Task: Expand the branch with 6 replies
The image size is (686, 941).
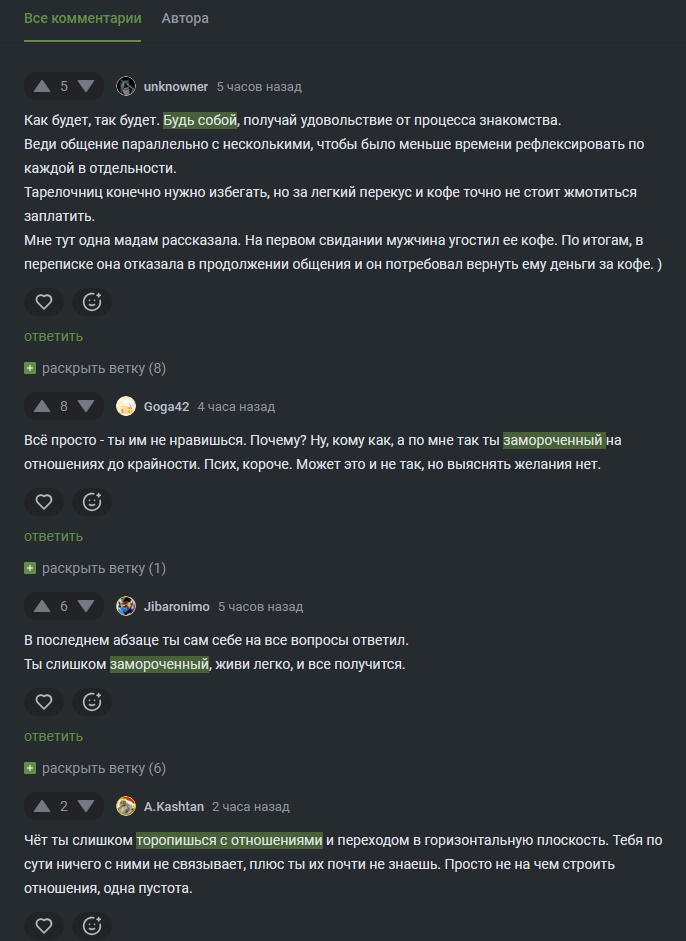Action: 95,768
